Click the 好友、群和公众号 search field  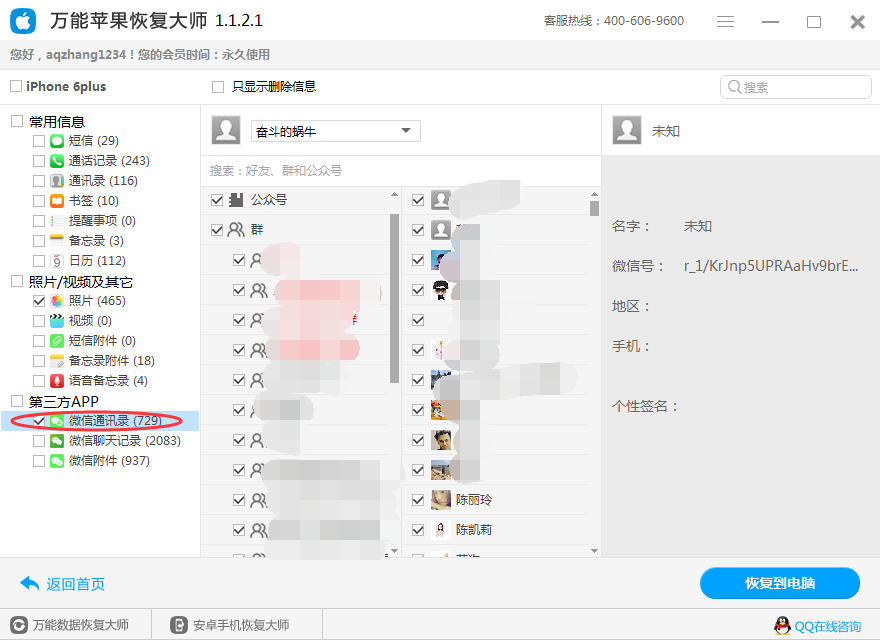(x=401, y=171)
